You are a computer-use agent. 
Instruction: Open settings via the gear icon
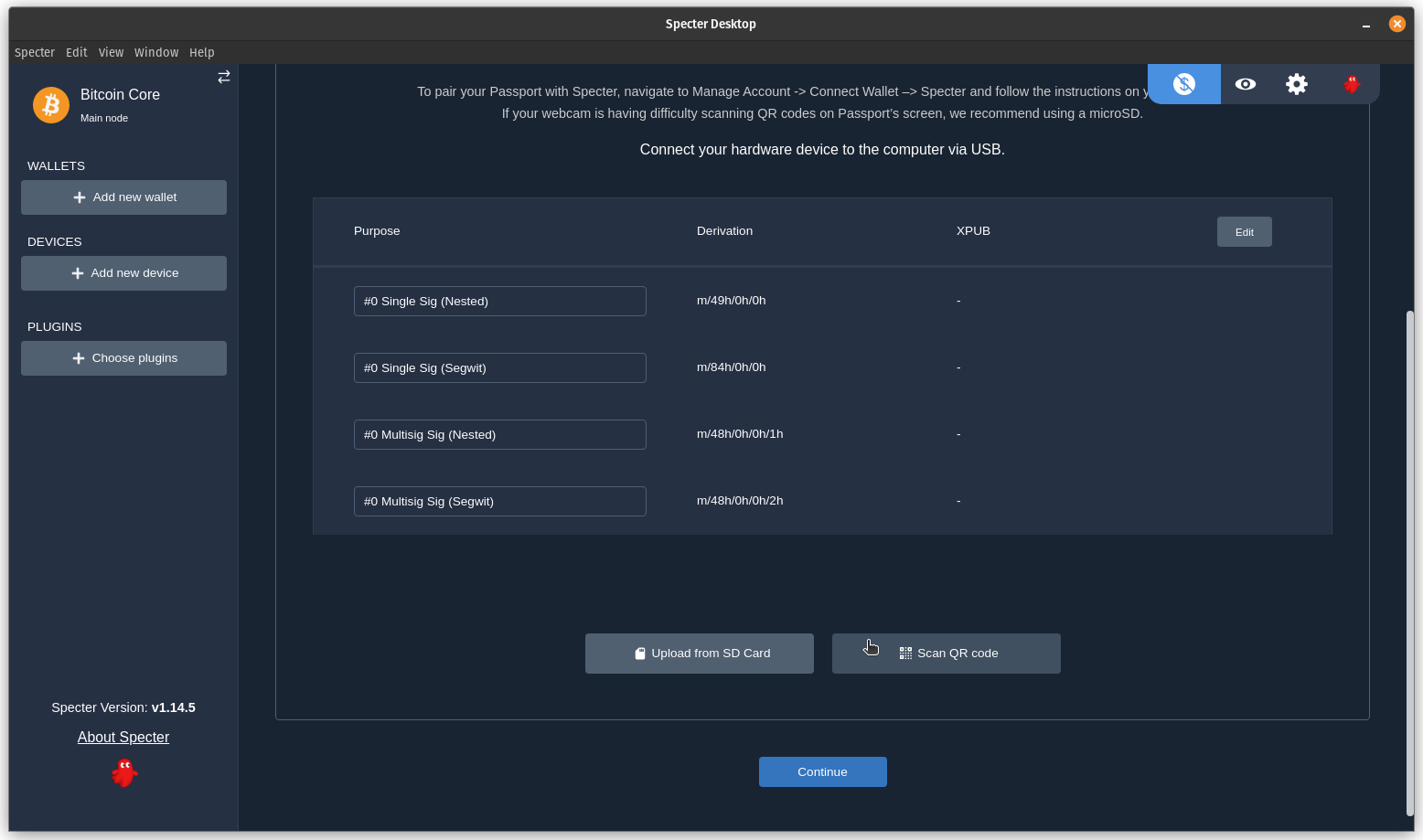pyautogui.click(x=1296, y=84)
